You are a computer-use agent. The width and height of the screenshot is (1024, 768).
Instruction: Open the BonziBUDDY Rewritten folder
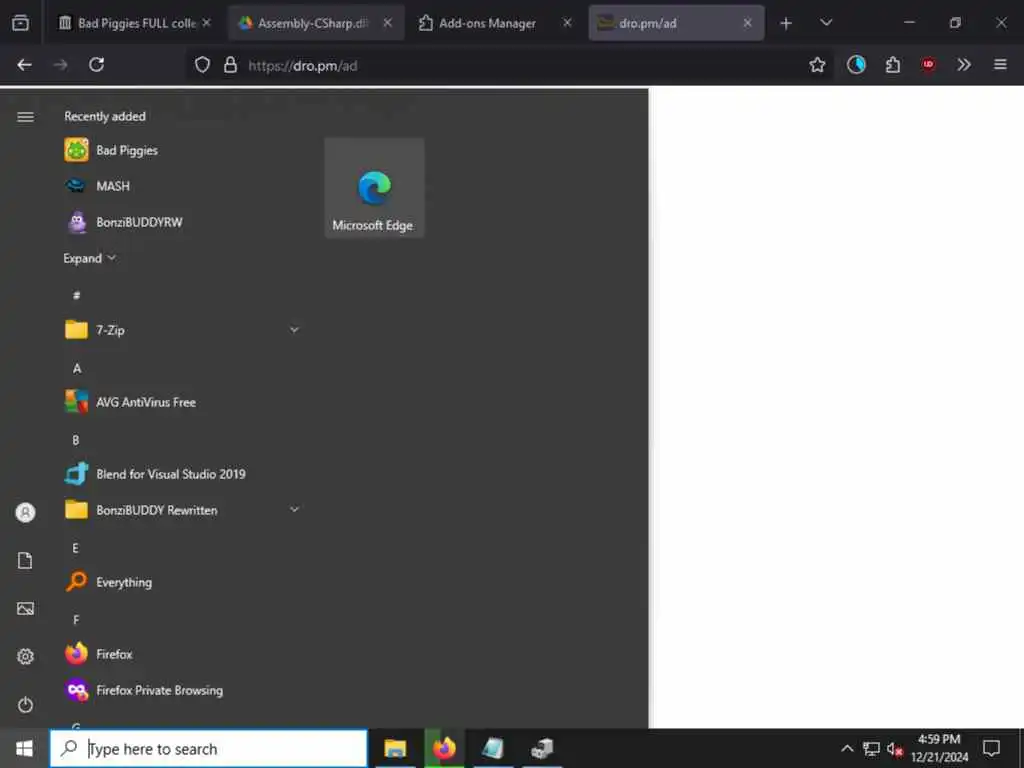pos(183,510)
